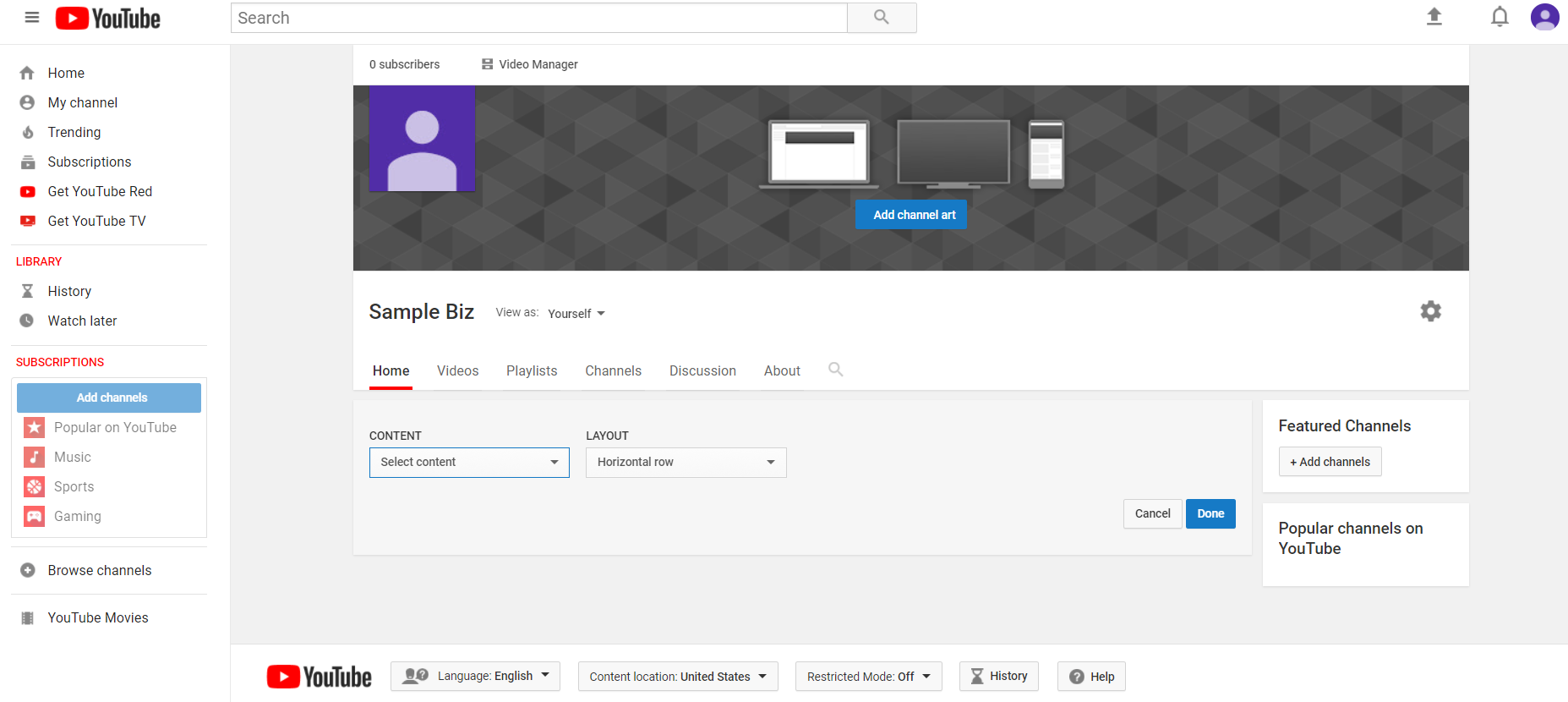Click the My channel person icon

tap(27, 102)
